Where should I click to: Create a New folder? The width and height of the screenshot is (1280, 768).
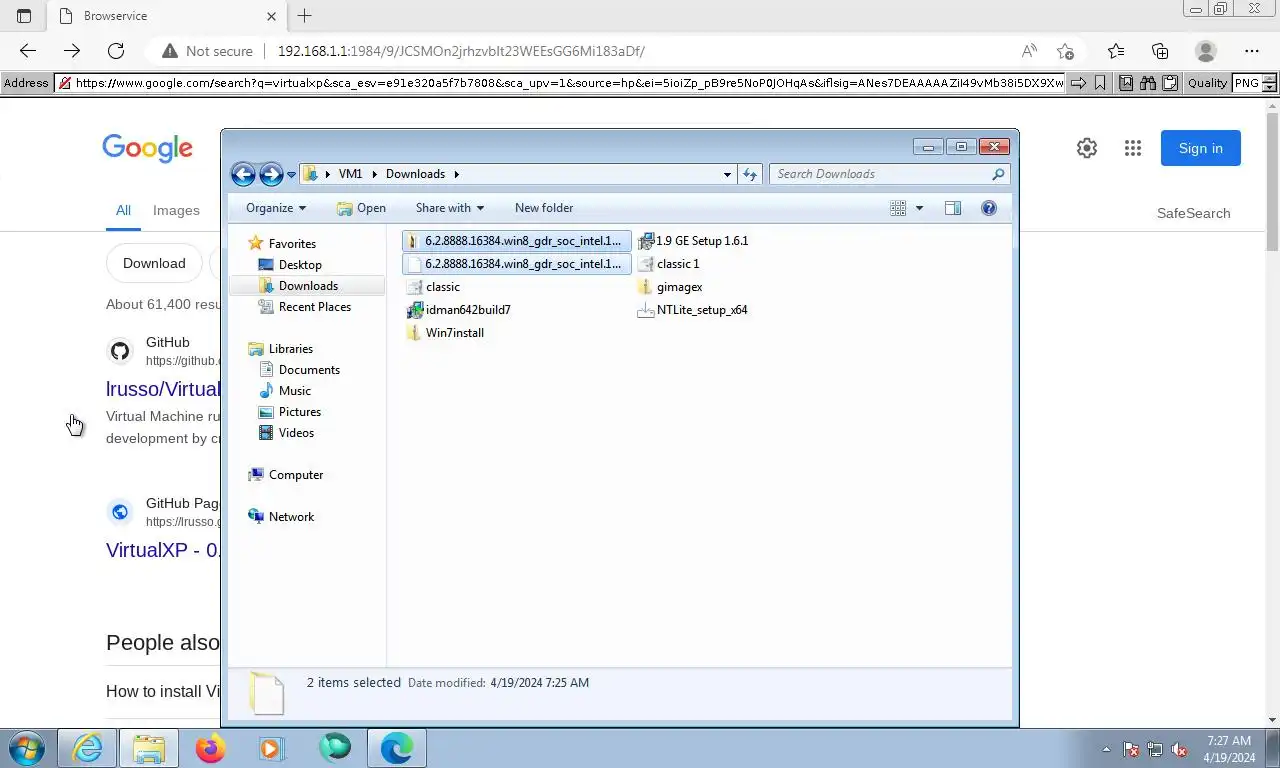pyautogui.click(x=544, y=208)
